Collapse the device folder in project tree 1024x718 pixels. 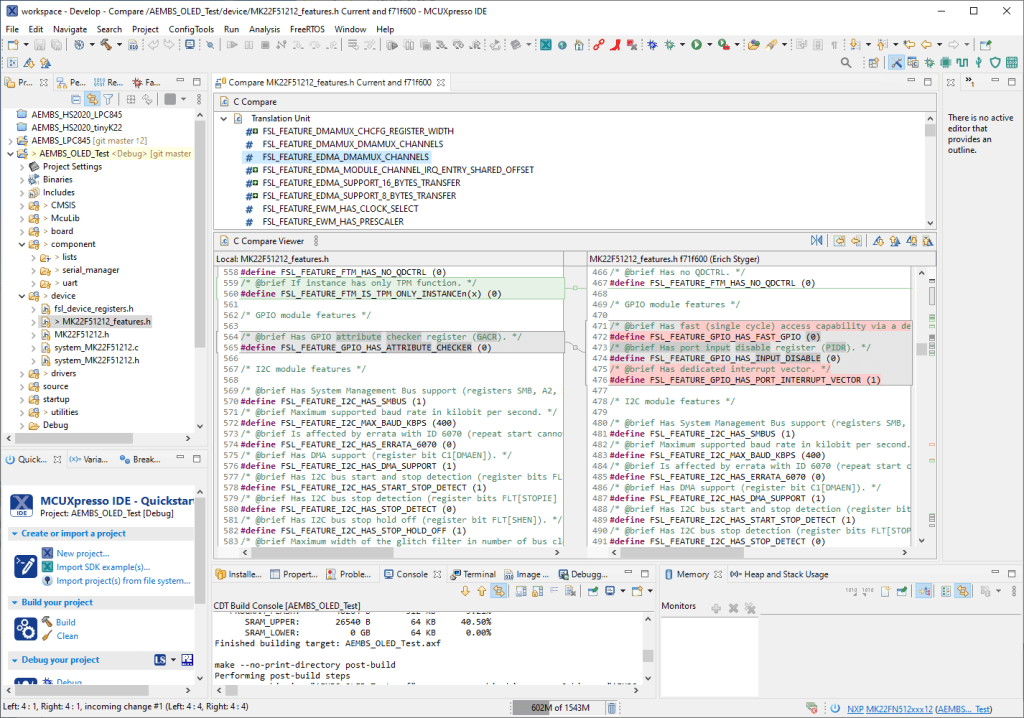point(23,296)
